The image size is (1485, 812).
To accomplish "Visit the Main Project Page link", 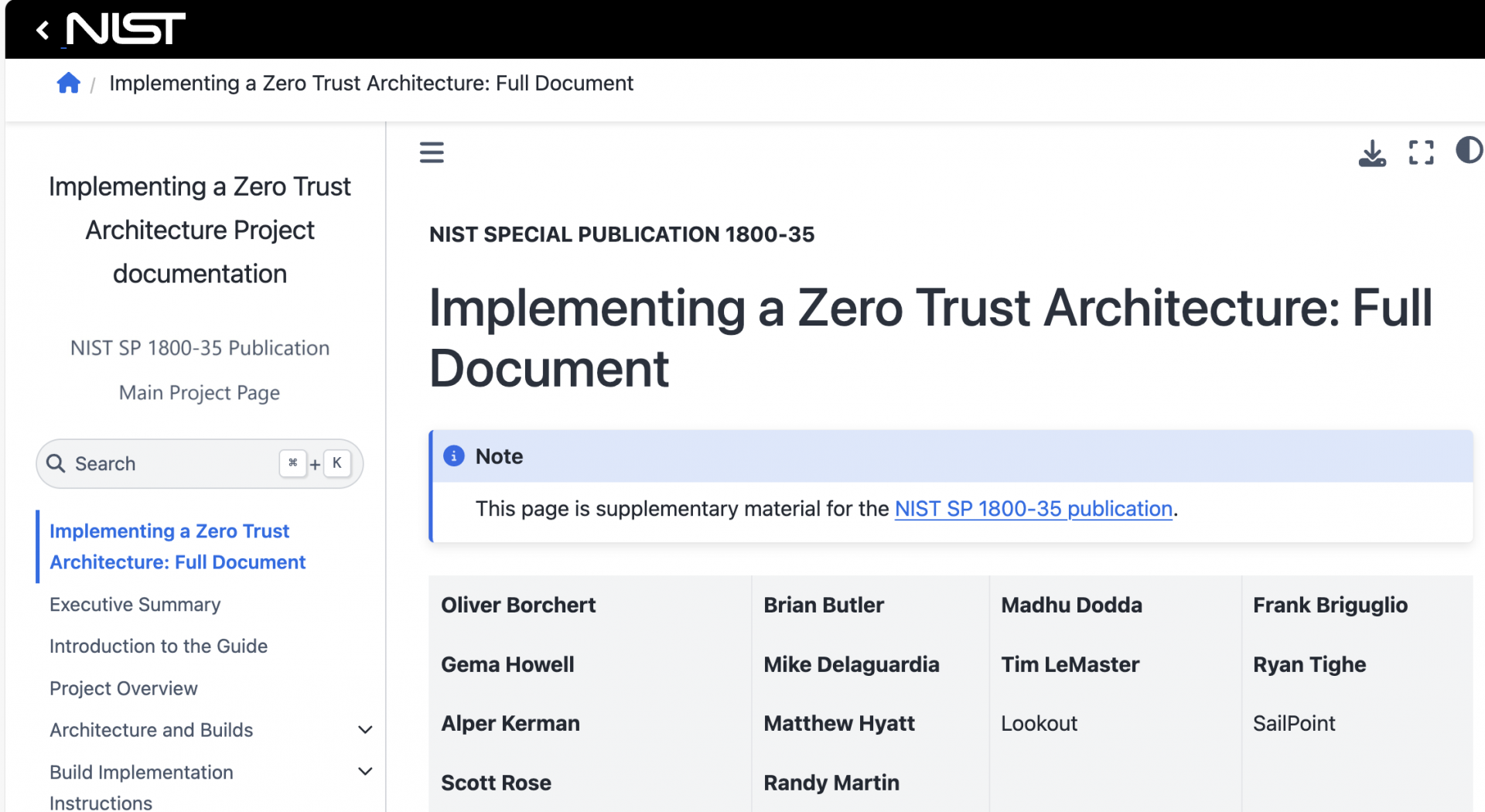I will tap(200, 393).
